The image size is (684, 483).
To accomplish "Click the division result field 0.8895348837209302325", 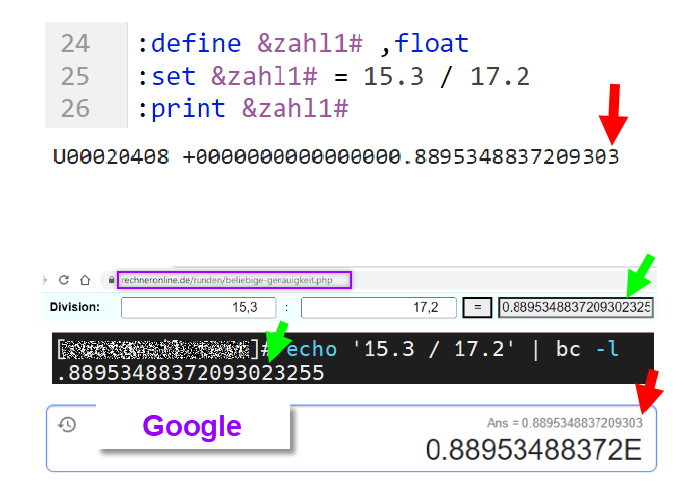I will click(x=575, y=308).
